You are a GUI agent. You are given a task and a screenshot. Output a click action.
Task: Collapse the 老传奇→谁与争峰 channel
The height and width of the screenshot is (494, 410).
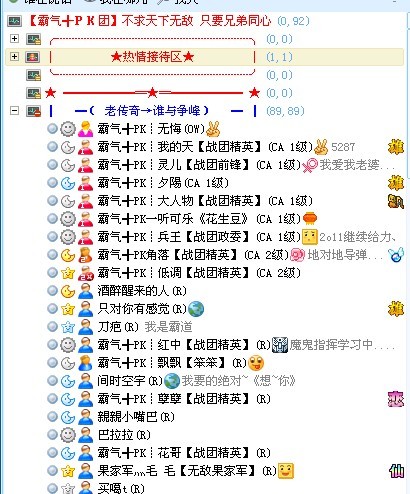(x=14, y=110)
